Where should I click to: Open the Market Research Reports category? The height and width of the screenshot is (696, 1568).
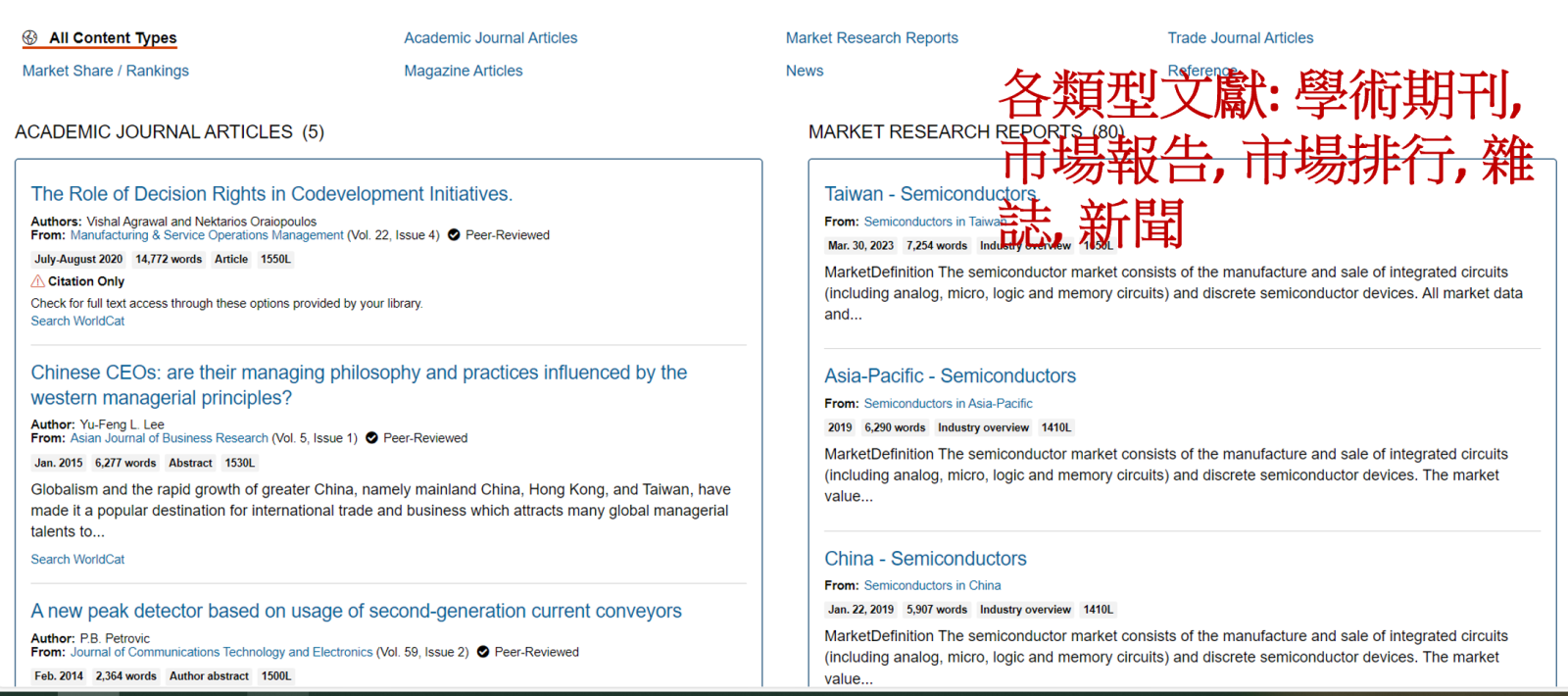[x=871, y=38]
